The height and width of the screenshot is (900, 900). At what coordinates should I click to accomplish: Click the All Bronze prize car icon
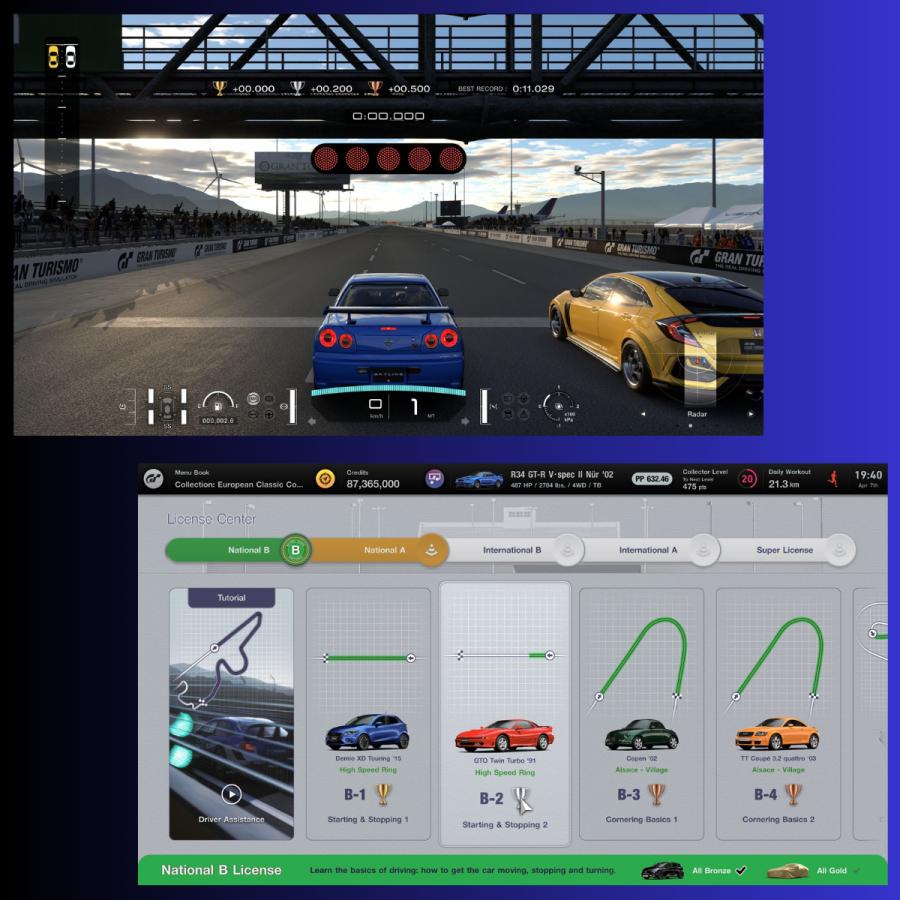[662, 870]
